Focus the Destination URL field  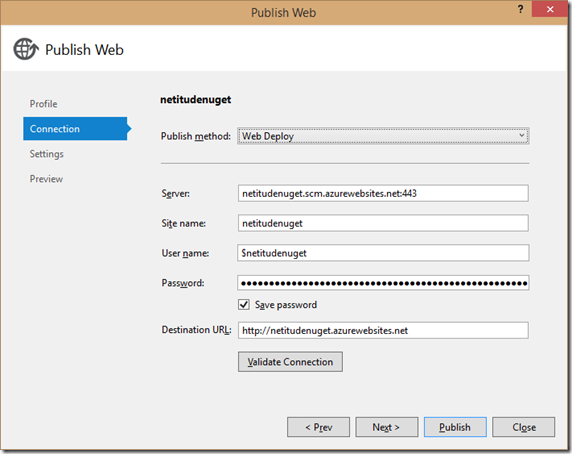tap(383, 330)
